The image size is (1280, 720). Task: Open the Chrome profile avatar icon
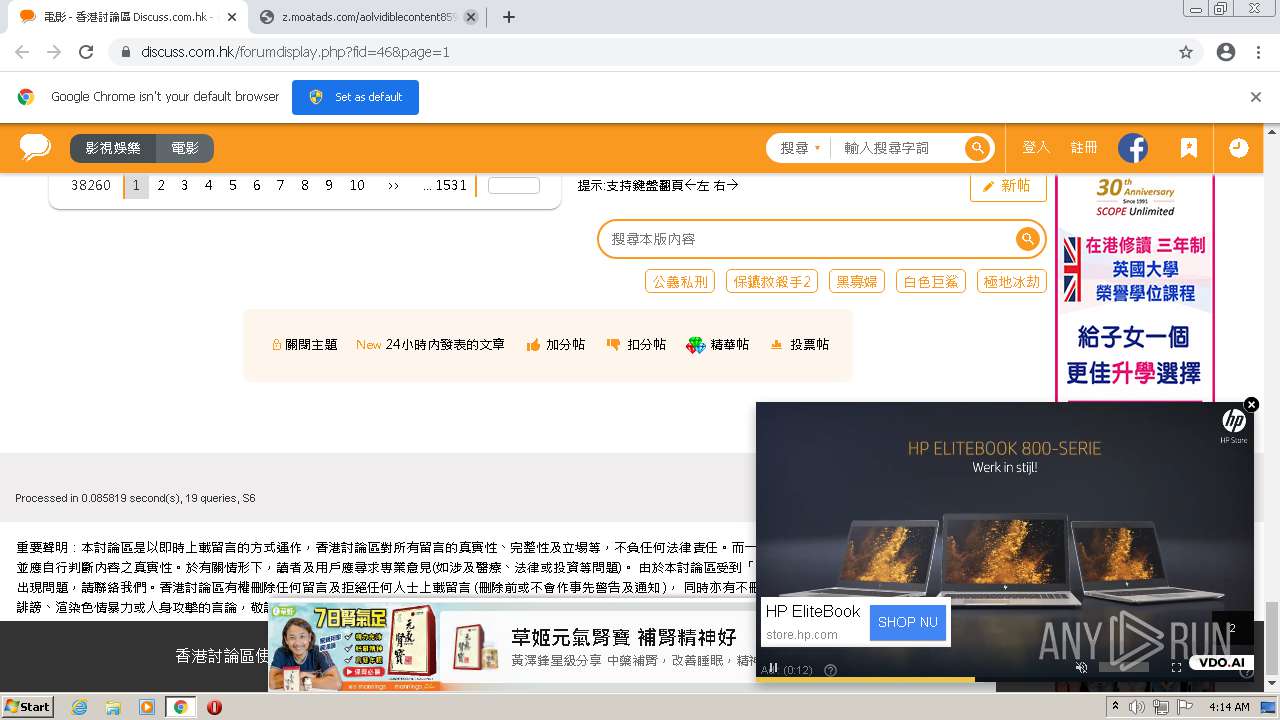coord(1226,52)
